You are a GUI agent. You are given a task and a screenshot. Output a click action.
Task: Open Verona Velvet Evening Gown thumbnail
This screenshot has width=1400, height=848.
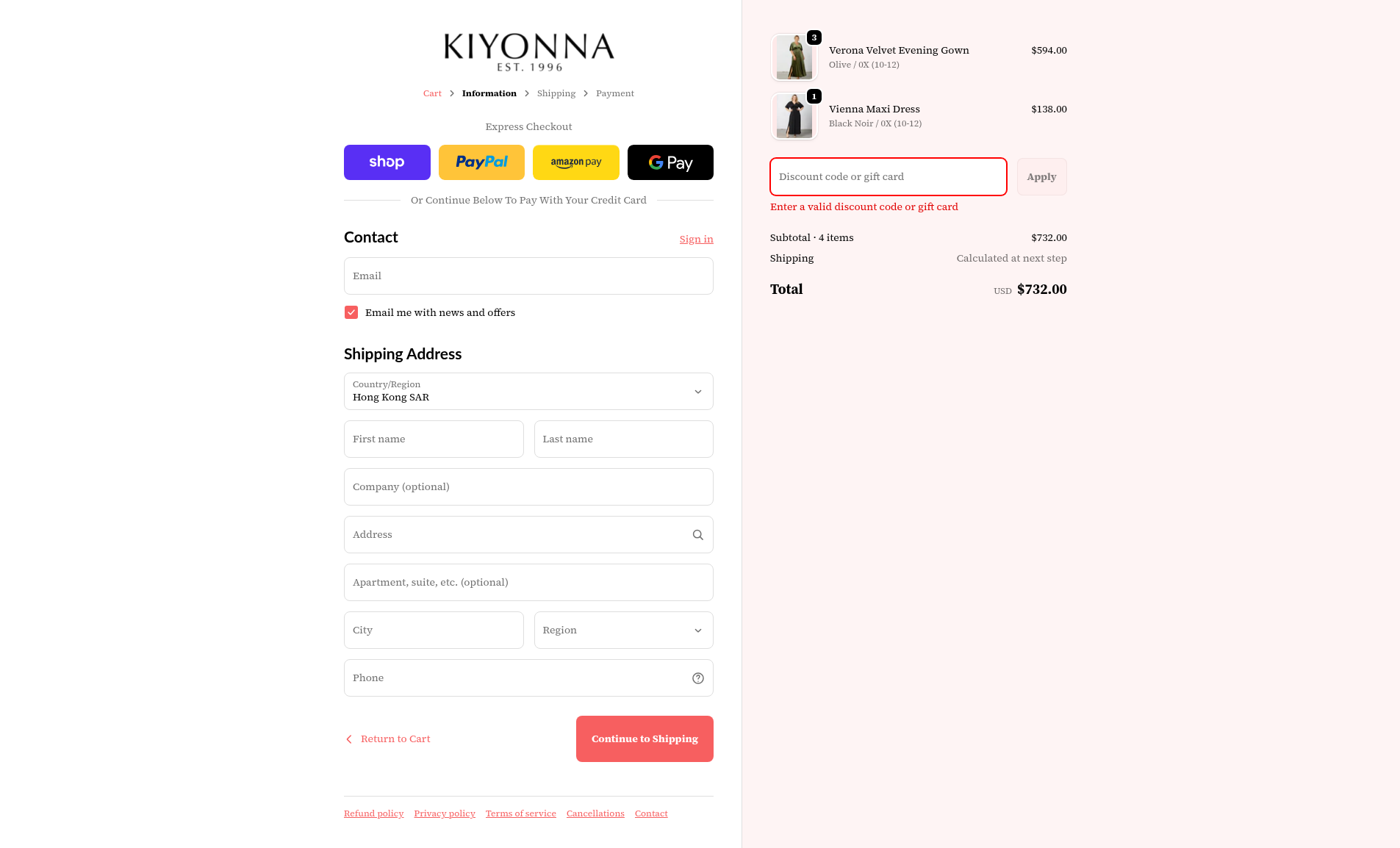point(794,57)
